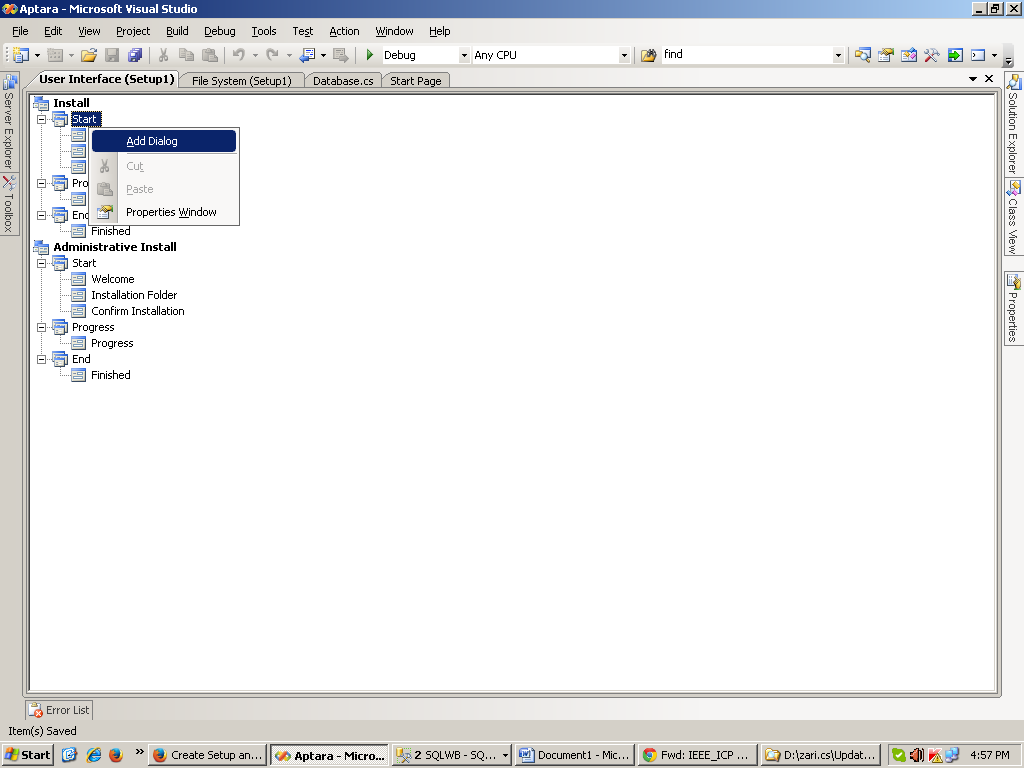
Task: Open Toolbox hammer-wrench toolbar icon
Action: 931,56
